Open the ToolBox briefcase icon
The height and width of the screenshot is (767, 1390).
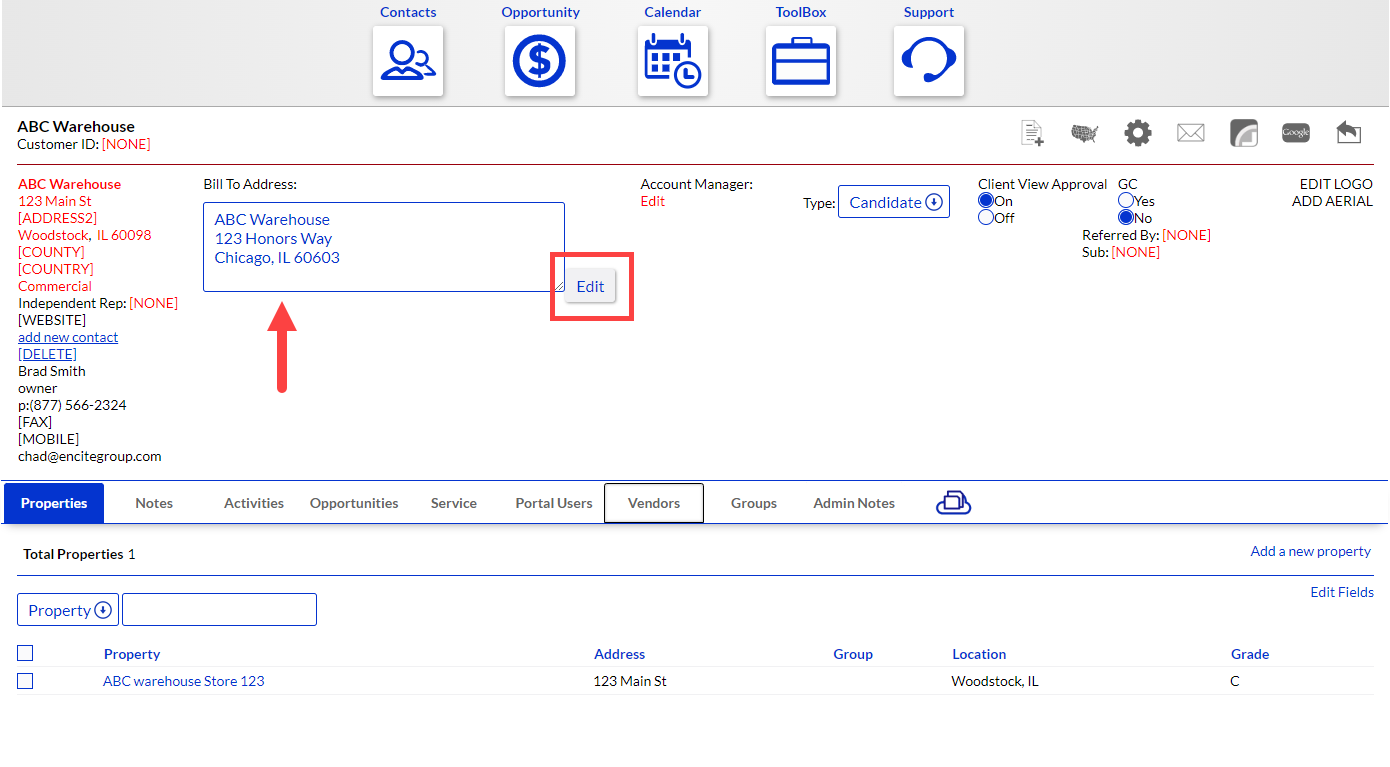click(801, 61)
